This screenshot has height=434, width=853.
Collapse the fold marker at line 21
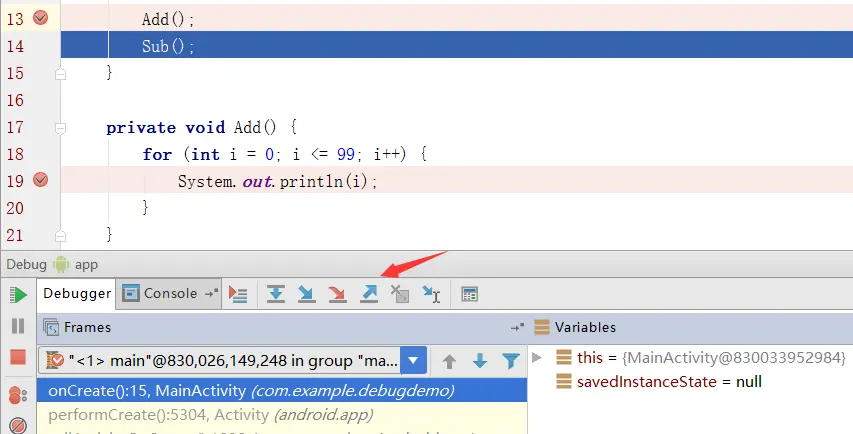coord(60,235)
